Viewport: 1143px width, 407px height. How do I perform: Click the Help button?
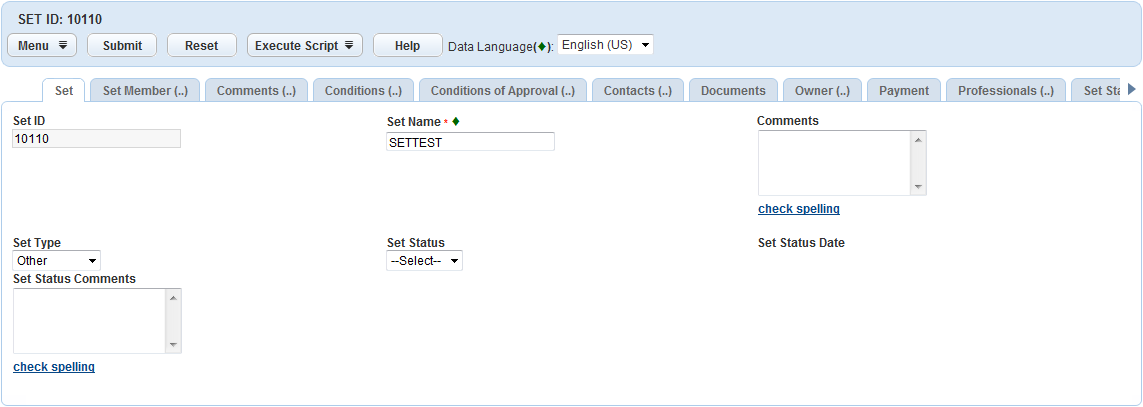click(407, 46)
